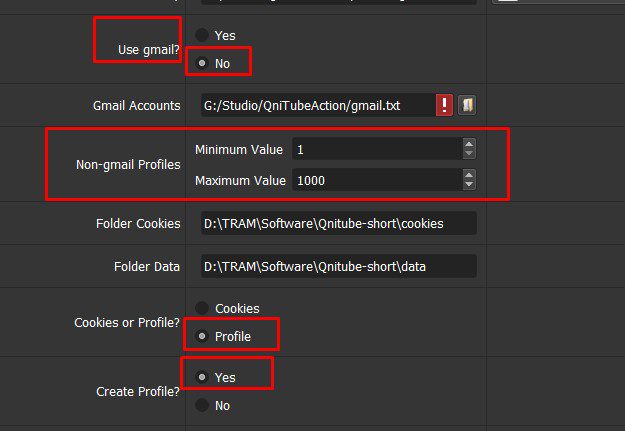Increase Maximum Value with up arrow
Screen dimensions: 625x431
tap(469, 175)
